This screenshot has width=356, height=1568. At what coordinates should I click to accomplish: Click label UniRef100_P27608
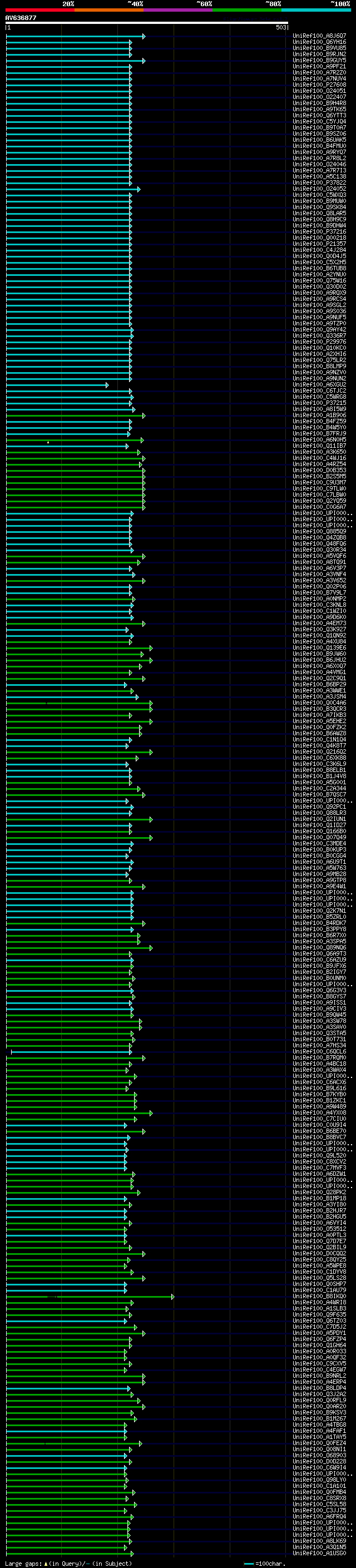pos(319,85)
